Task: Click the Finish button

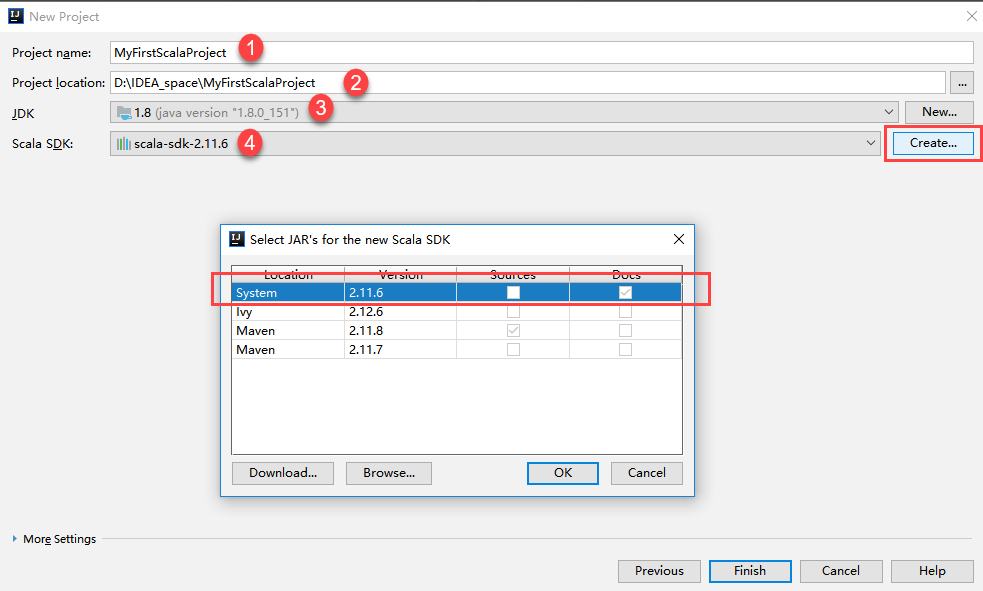Action: tap(750, 571)
